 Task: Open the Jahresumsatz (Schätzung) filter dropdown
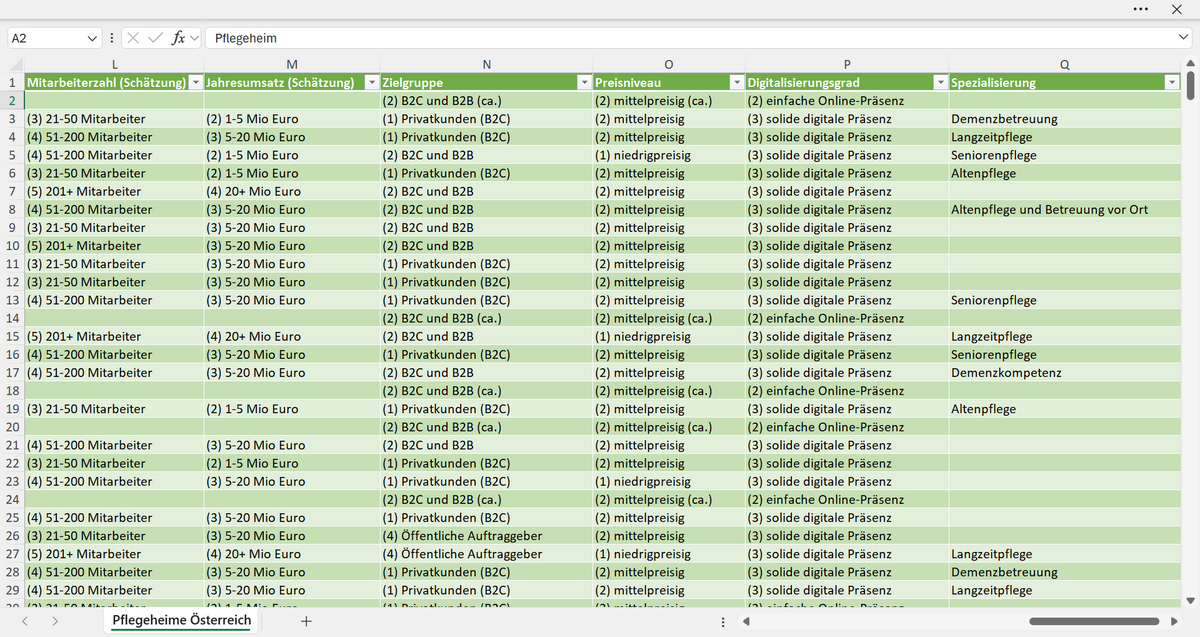tap(372, 83)
